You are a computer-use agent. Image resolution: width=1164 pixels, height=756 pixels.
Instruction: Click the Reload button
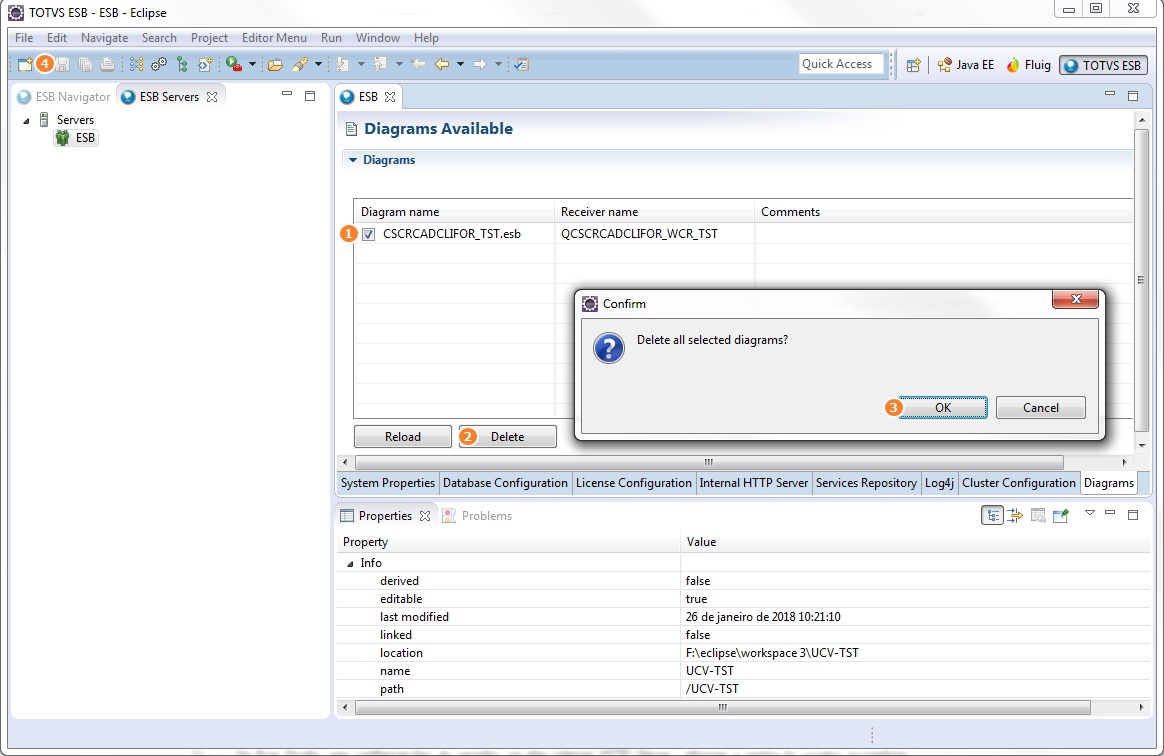402,437
